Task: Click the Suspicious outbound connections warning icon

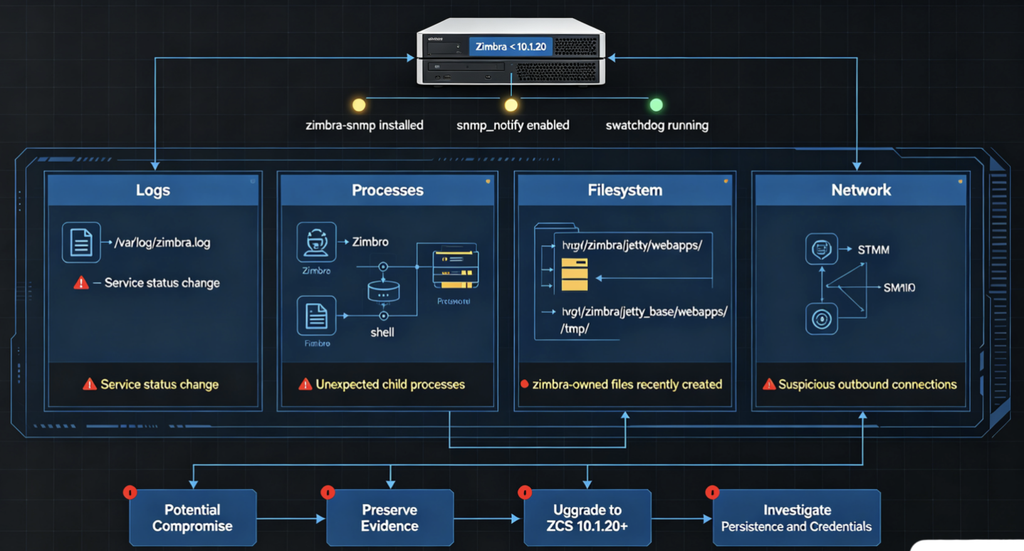Action: 769,384
